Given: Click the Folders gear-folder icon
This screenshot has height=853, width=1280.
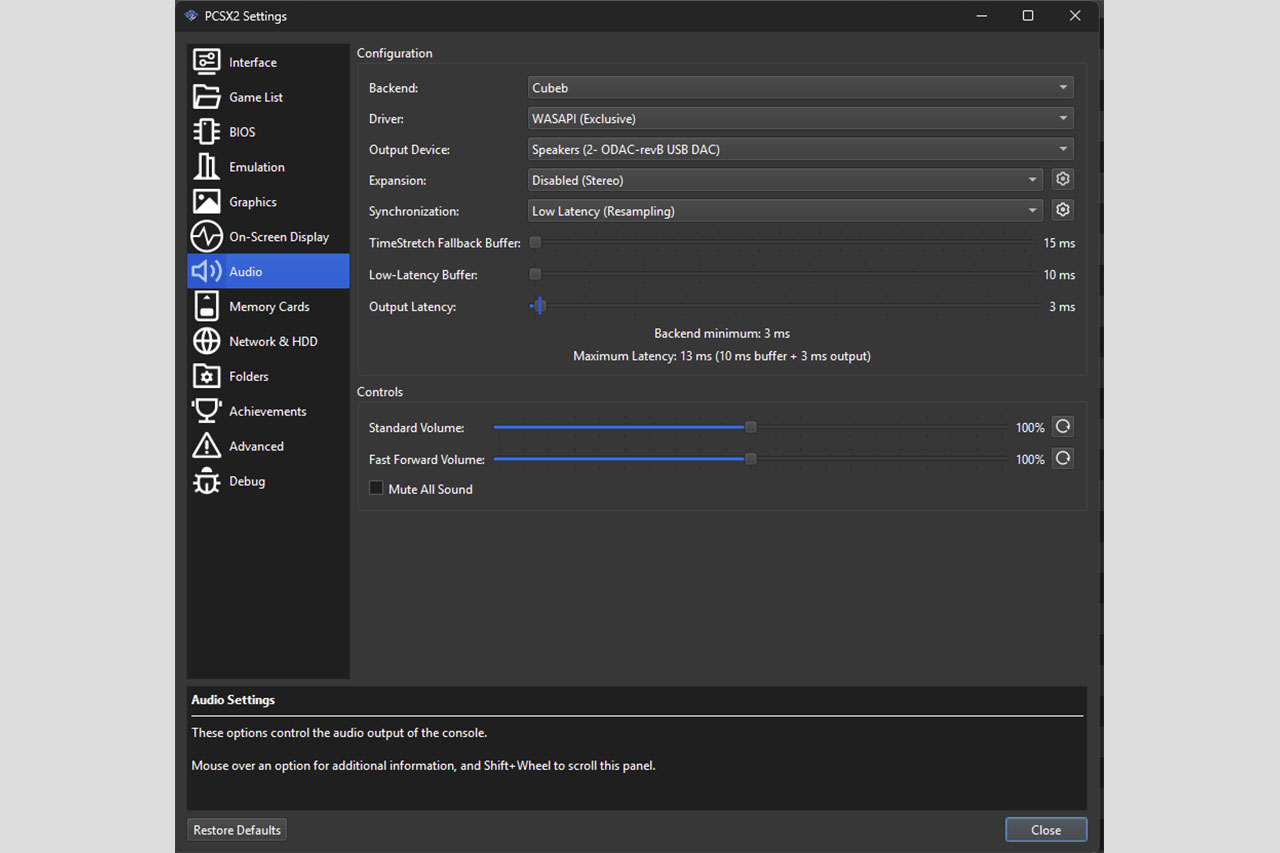Looking at the screenshot, I should click(x=206, y=376).
